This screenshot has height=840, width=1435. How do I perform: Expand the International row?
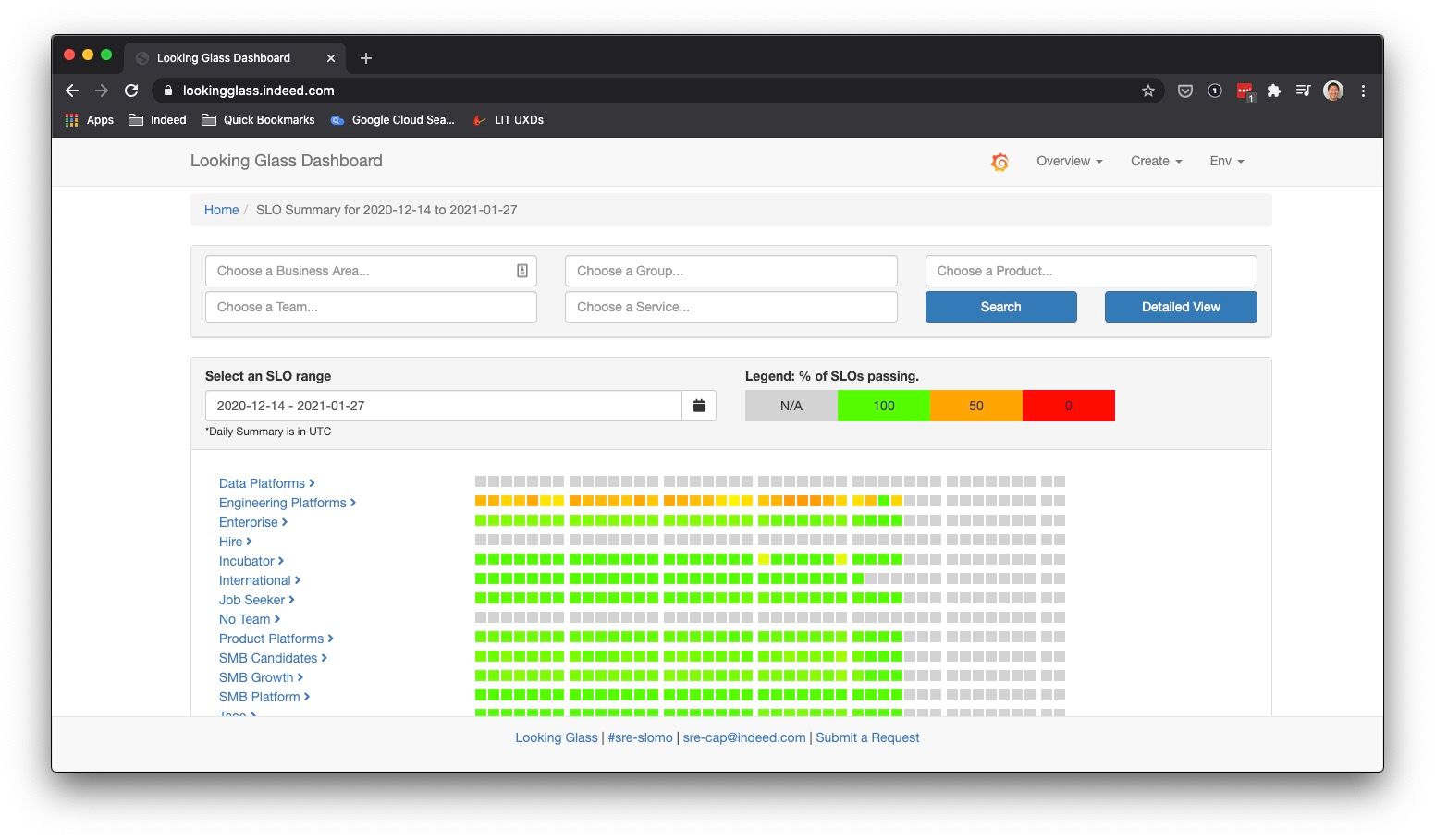coord(260,580)
